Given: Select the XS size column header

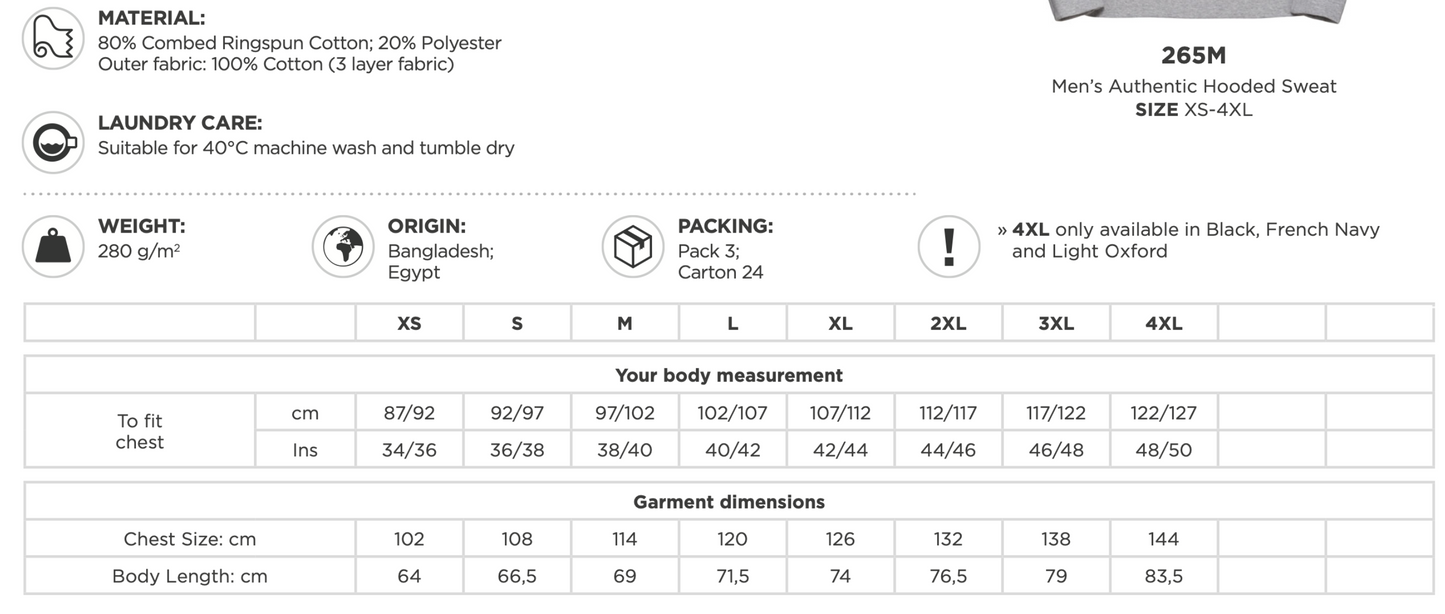Looking at the screenshot, I should (x=409, y=324).
